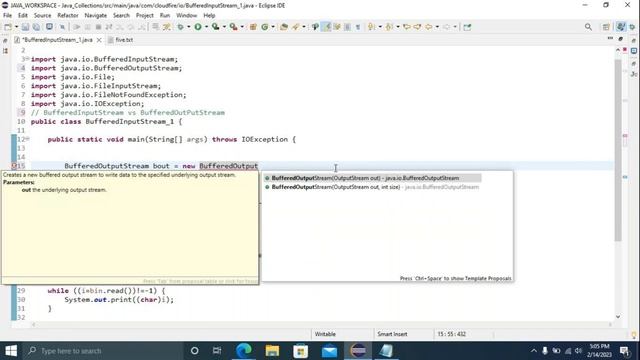Screen dimensions: 640x360
Task: Click the Last Edit Location icon
Action: tap(407, 27)
